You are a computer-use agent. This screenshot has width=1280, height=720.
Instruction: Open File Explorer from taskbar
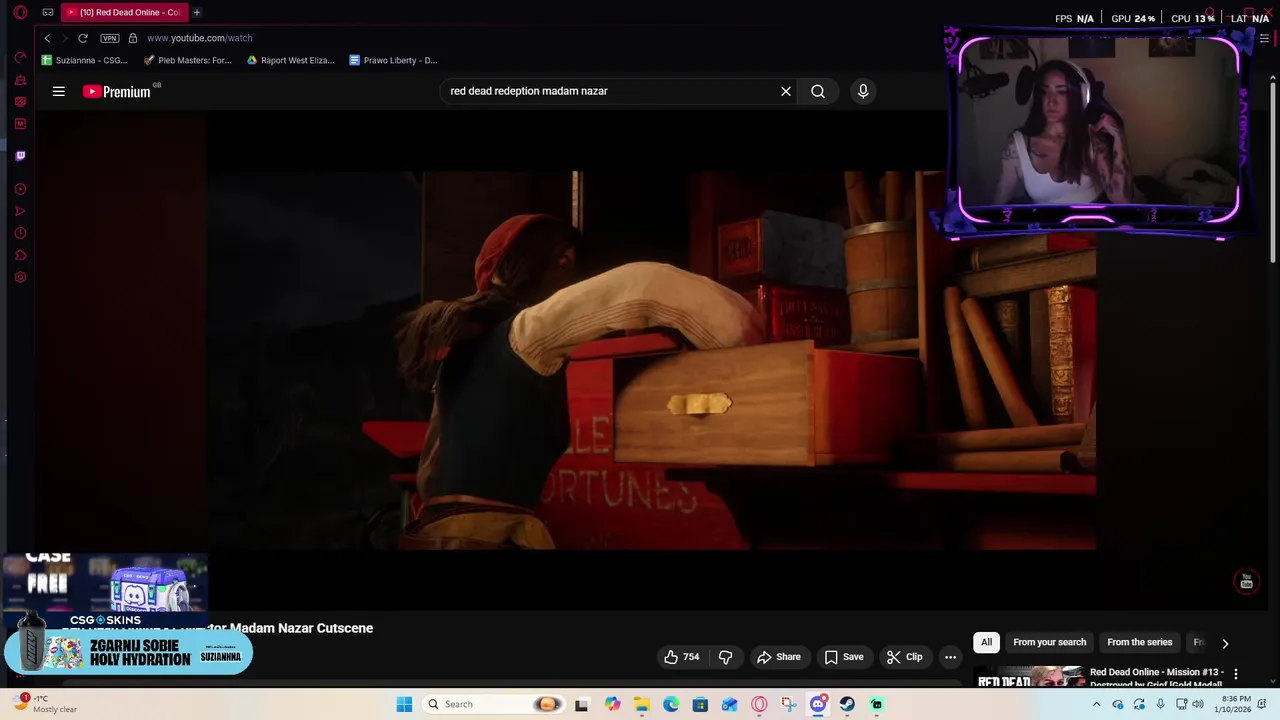(x=641, y=704)
